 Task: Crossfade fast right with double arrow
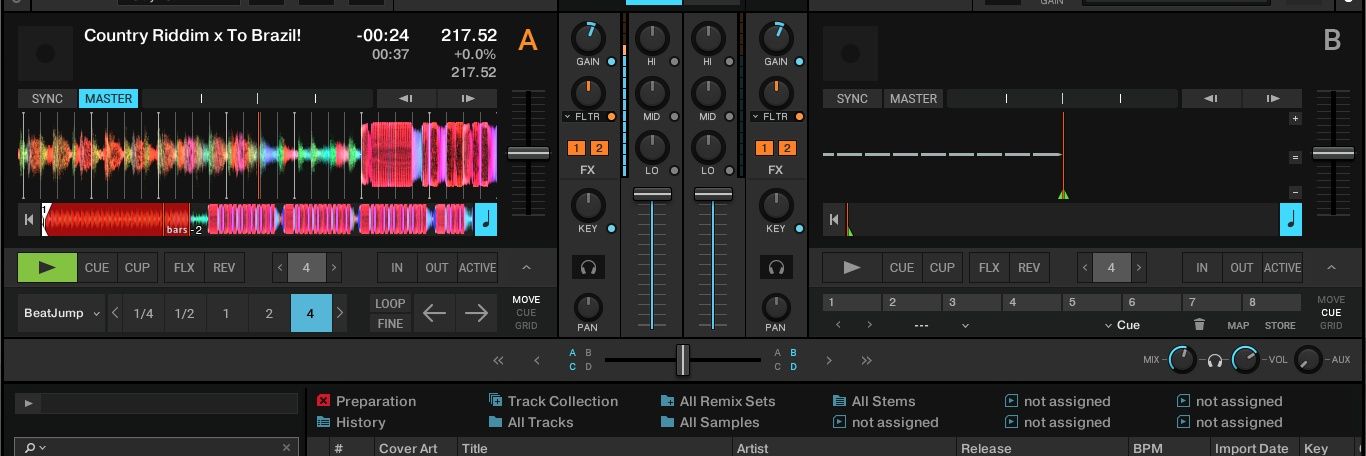867,360
